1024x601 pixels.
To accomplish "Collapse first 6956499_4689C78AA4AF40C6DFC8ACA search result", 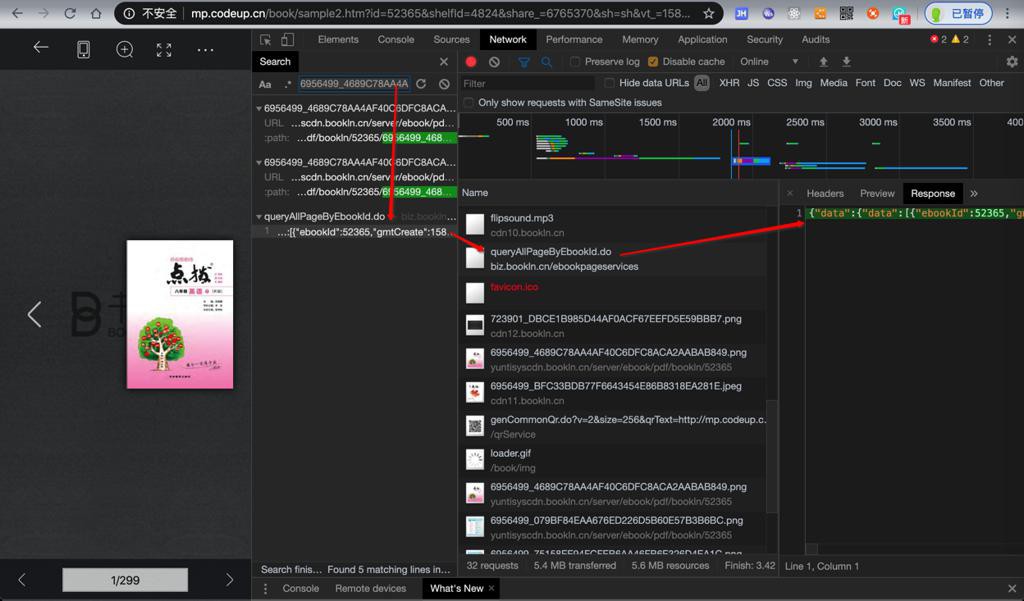I will pos(259,108).
